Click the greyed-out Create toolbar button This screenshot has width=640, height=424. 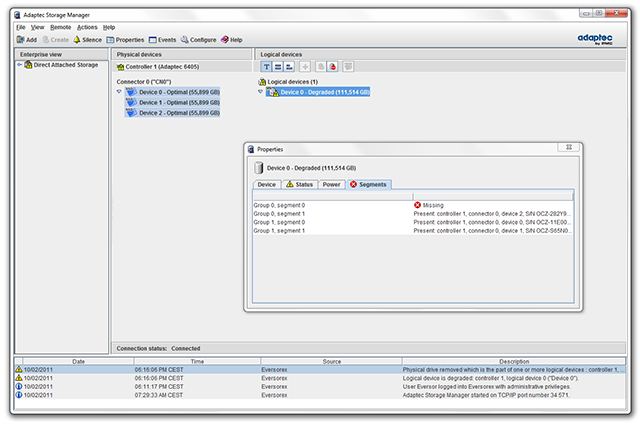coord(56,40)
